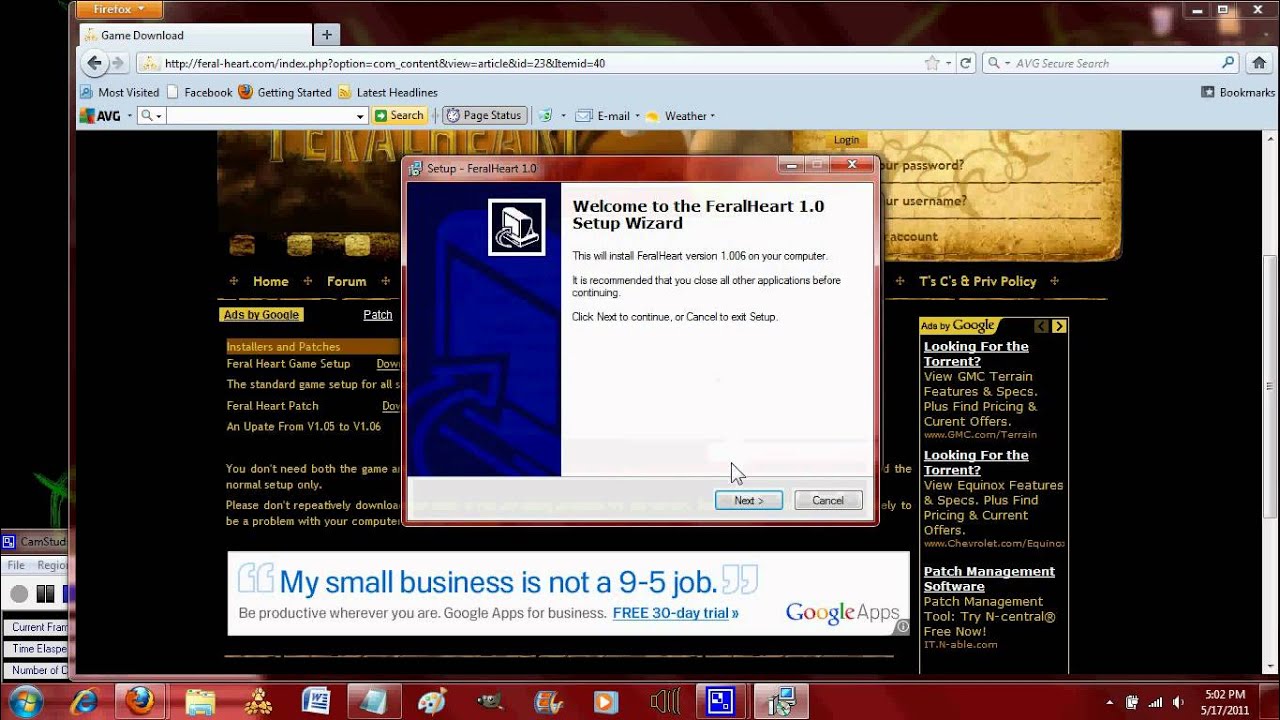Click the ad info icon on banner
The height and width of the screenshot is (720, 1280).
tap(902, 627)
